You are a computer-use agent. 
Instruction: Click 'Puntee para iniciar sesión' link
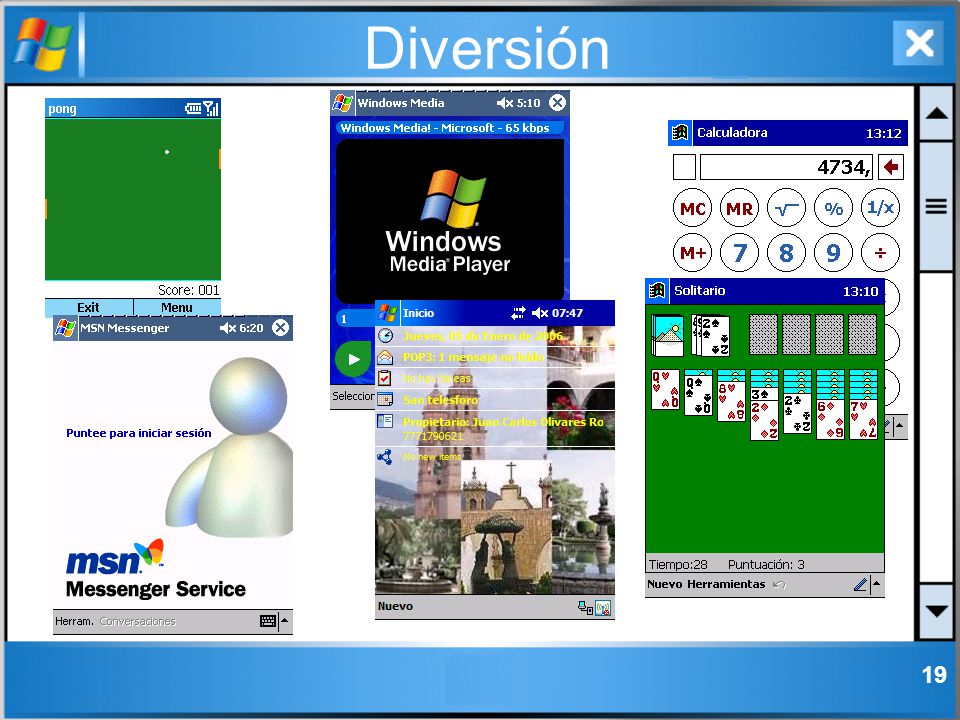tap(138, 433)
